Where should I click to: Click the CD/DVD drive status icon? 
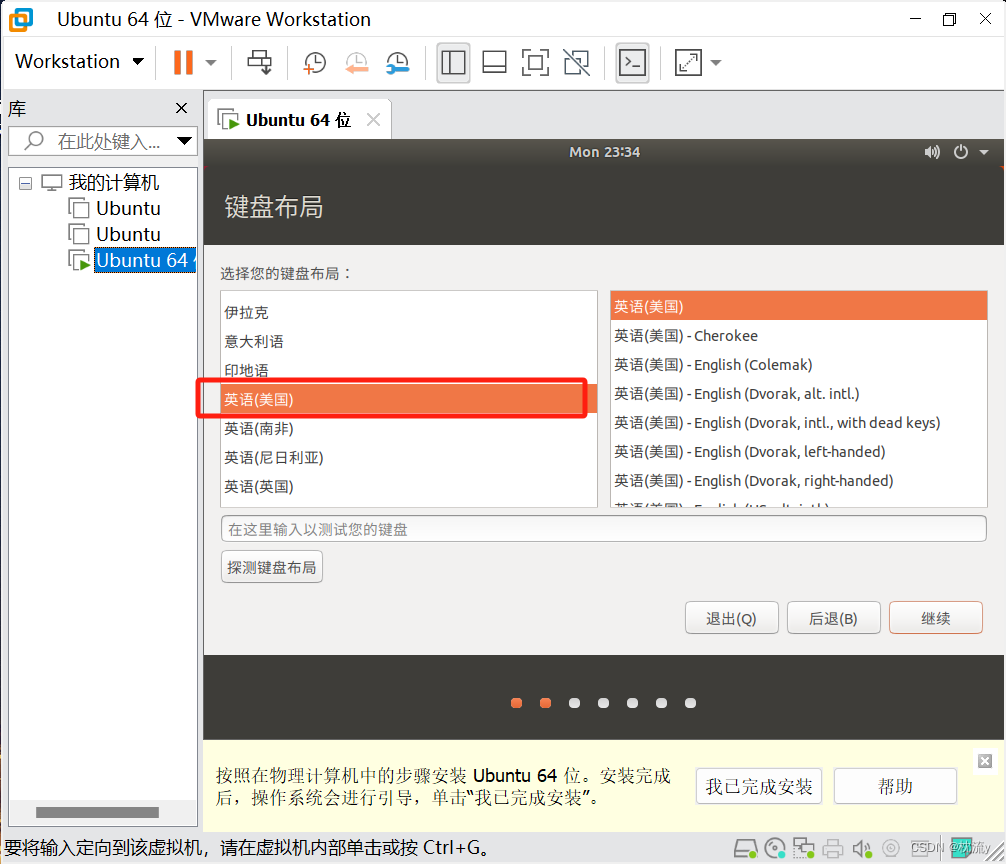pos(775,848)
